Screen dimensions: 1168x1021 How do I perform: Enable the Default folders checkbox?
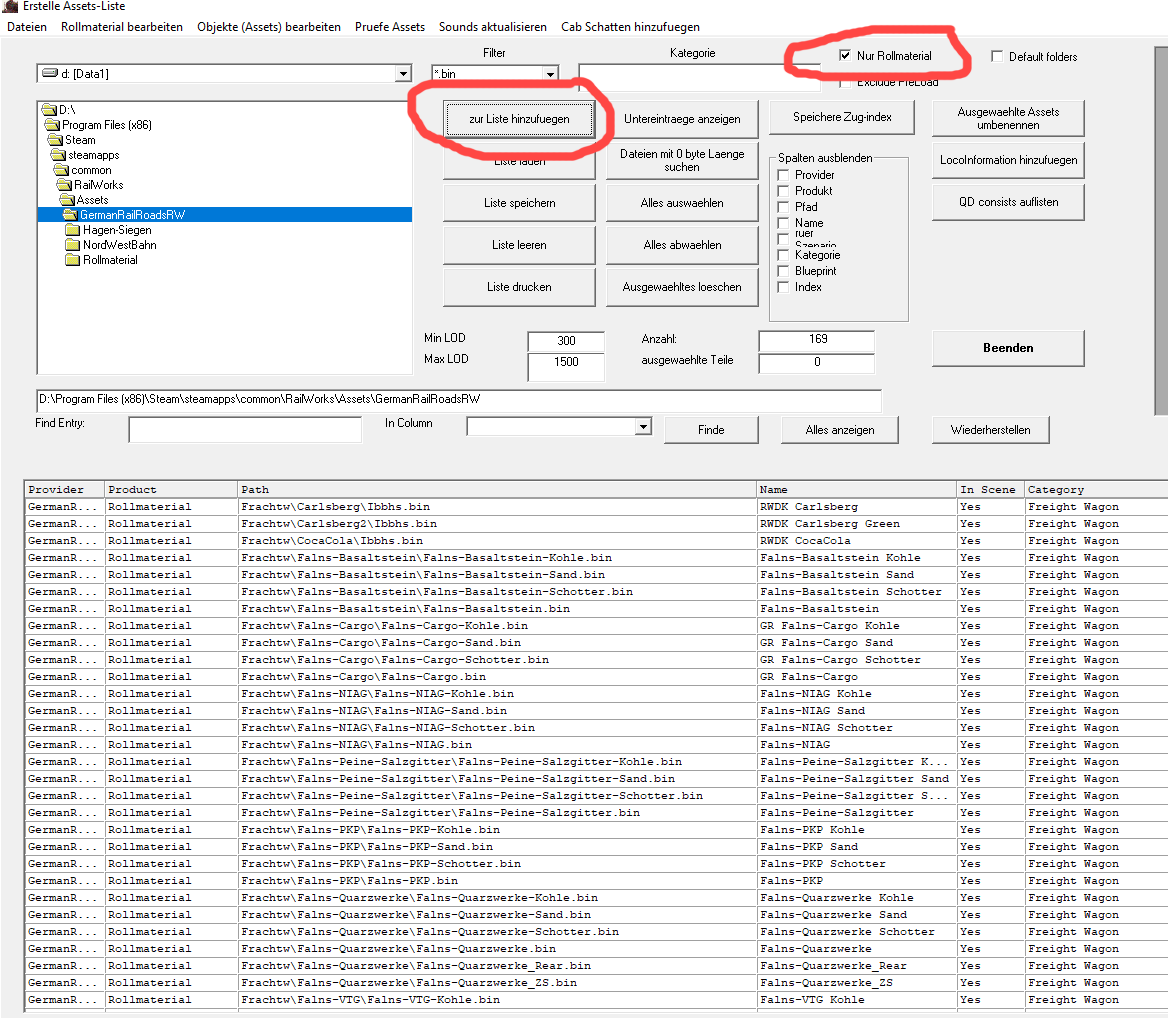point(997,57)
